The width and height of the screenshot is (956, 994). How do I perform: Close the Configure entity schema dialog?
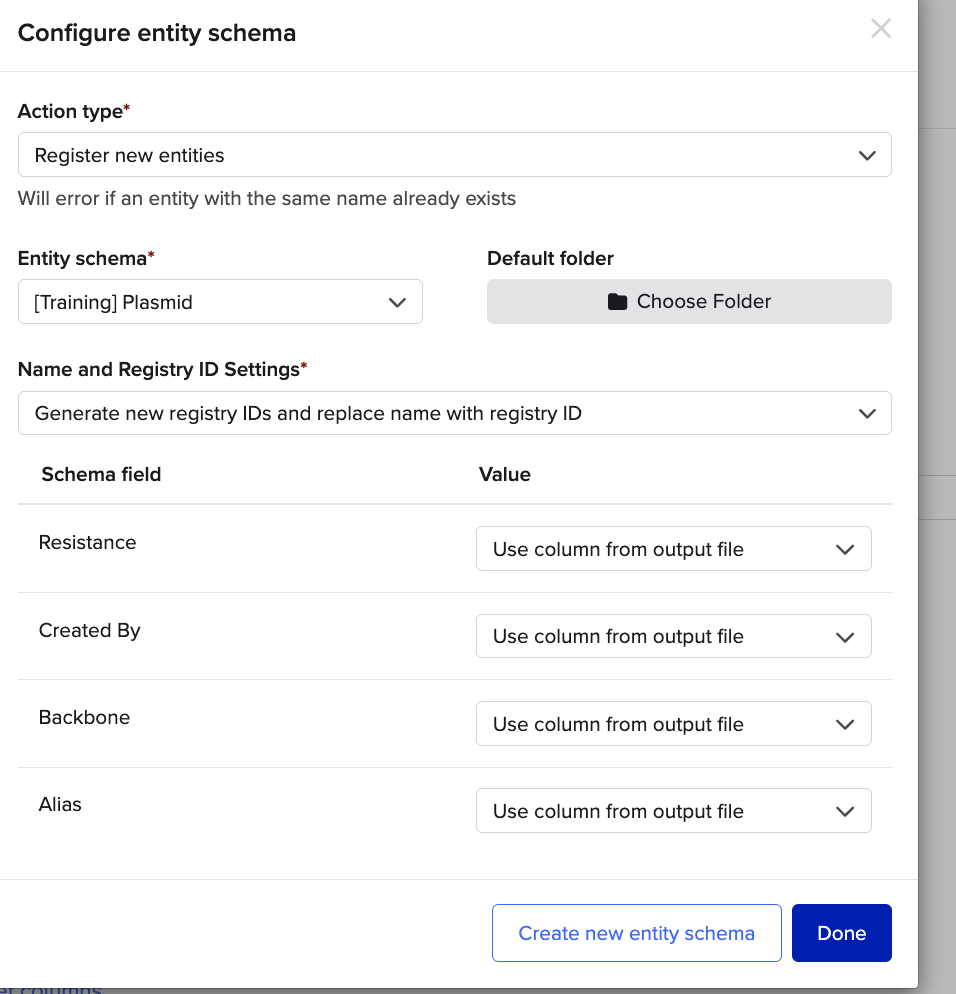pyautogui.click(x=880, y=29)
